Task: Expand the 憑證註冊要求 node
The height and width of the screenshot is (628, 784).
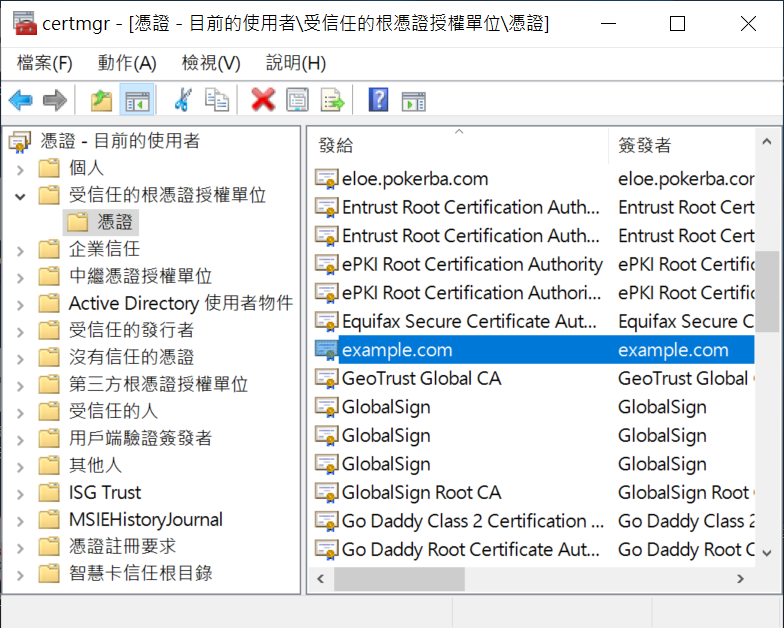Action: click(x=20, y=548)
